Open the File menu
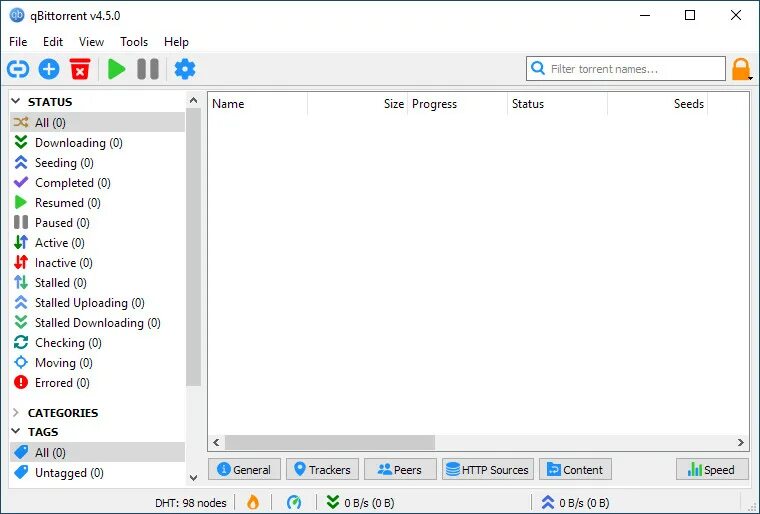The height and width of the screenshot is (514, 760). (x=18, y=42)
